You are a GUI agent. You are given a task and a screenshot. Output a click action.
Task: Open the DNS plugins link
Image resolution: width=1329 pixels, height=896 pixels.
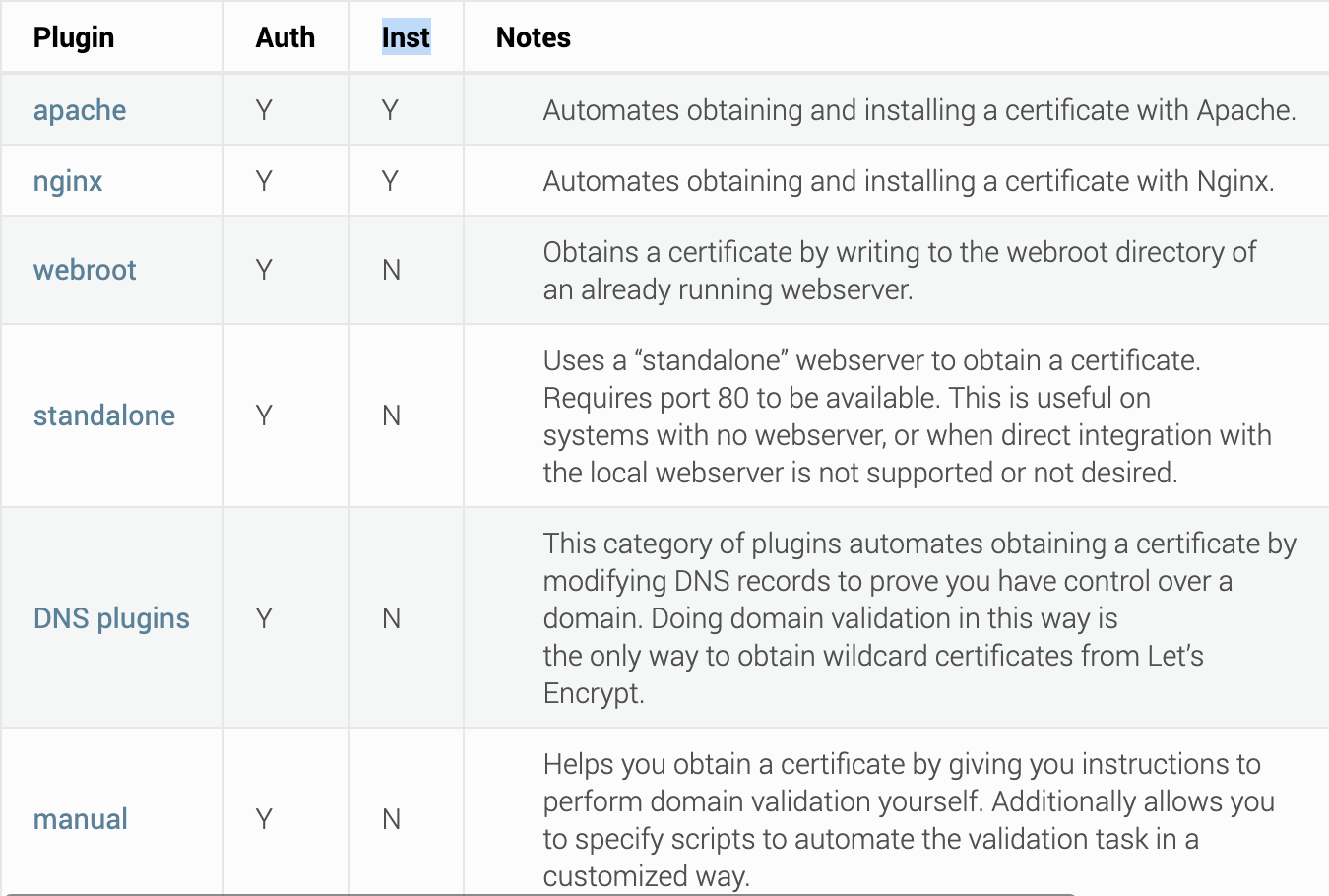[x=111, y=618]
